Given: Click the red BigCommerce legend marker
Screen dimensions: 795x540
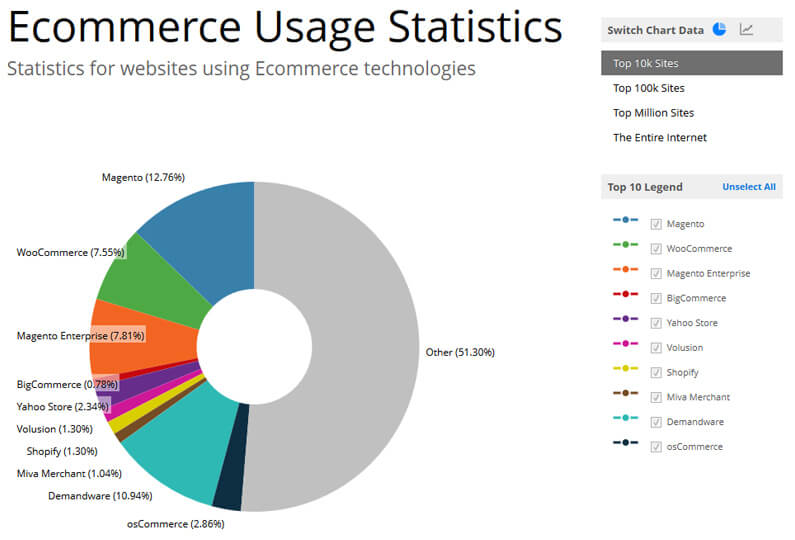Looking at the screenshot, I should 625,294.
